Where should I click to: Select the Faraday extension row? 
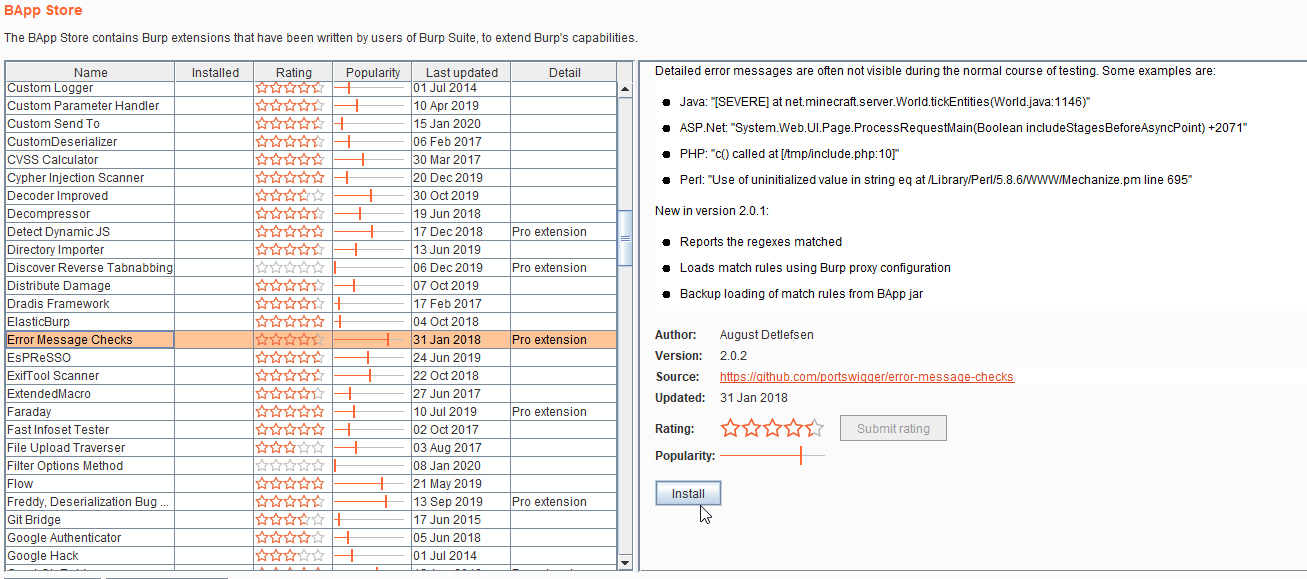311,412
